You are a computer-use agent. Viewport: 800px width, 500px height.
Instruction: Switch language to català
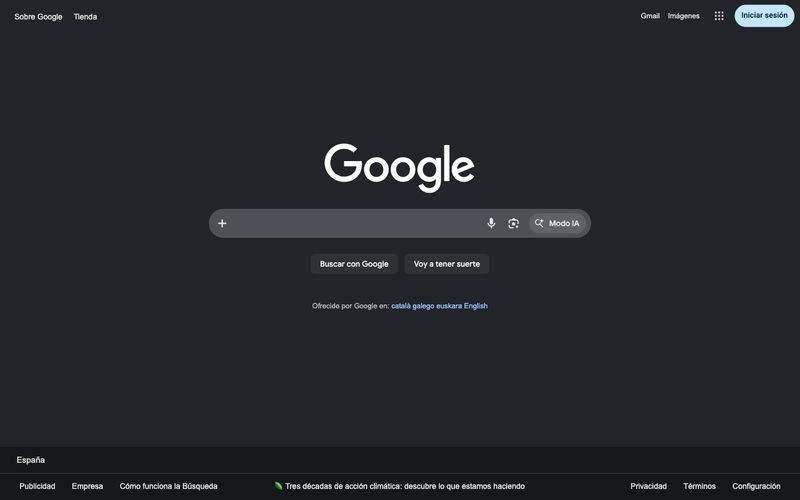click(x=401, y=306)
